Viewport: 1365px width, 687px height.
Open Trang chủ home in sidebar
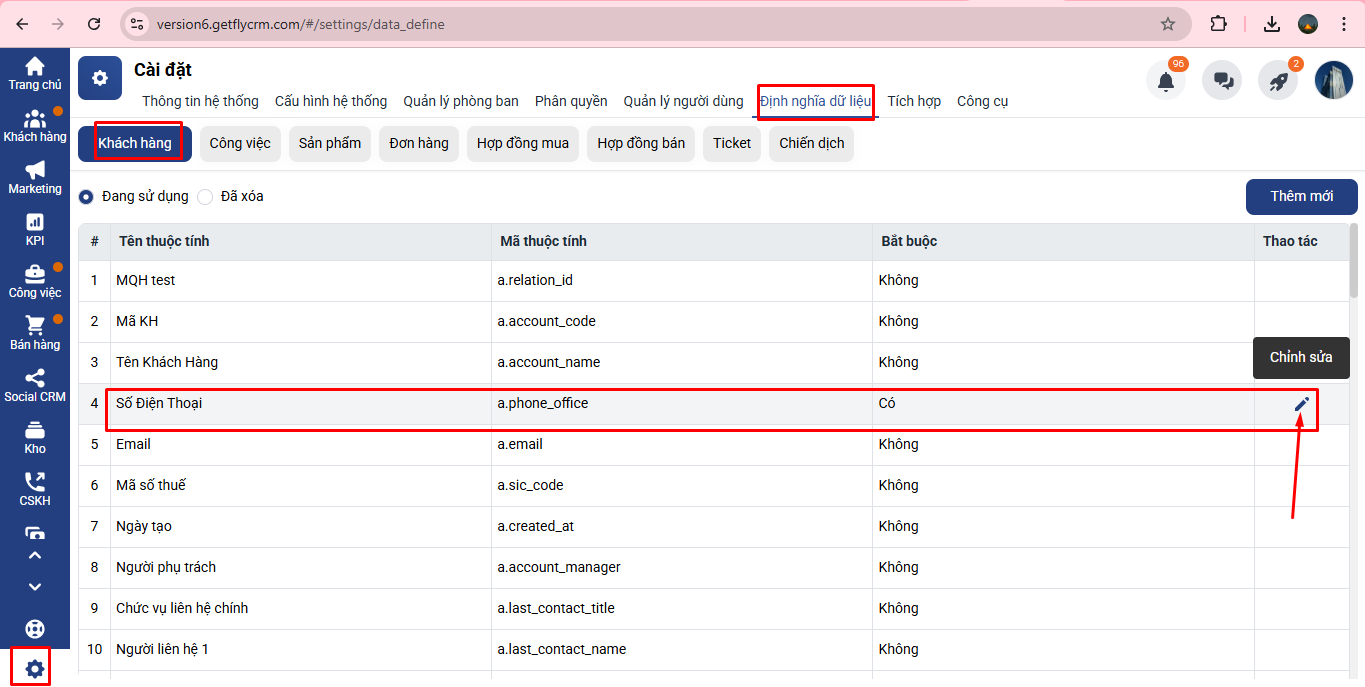coord(35,74)
